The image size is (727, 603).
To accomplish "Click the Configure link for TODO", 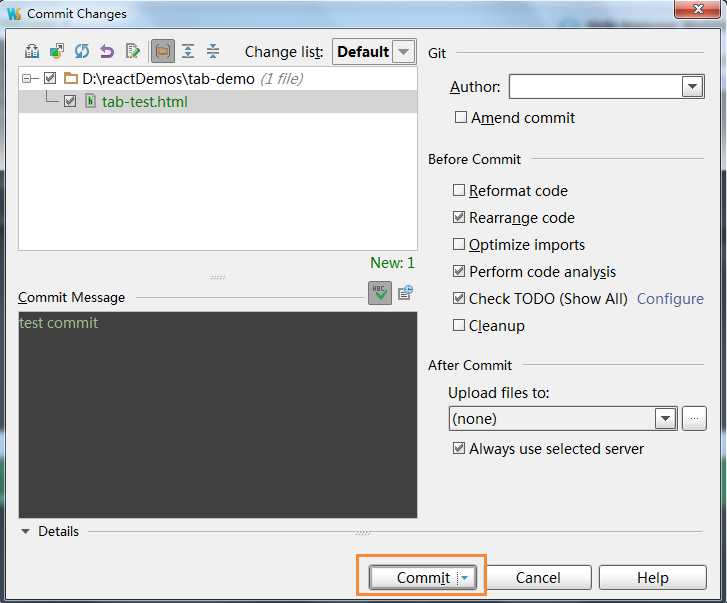I will [x=670, y=298].
